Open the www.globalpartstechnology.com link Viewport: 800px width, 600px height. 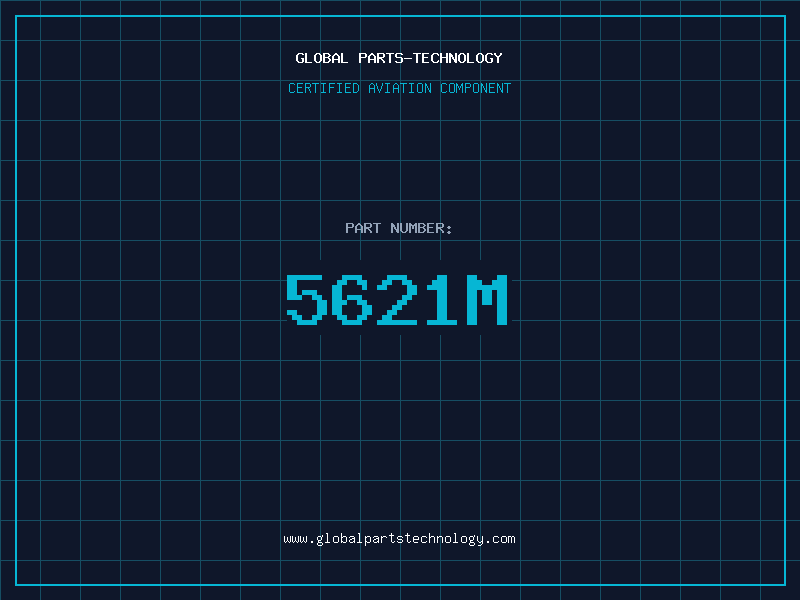[x=399, y=539]
